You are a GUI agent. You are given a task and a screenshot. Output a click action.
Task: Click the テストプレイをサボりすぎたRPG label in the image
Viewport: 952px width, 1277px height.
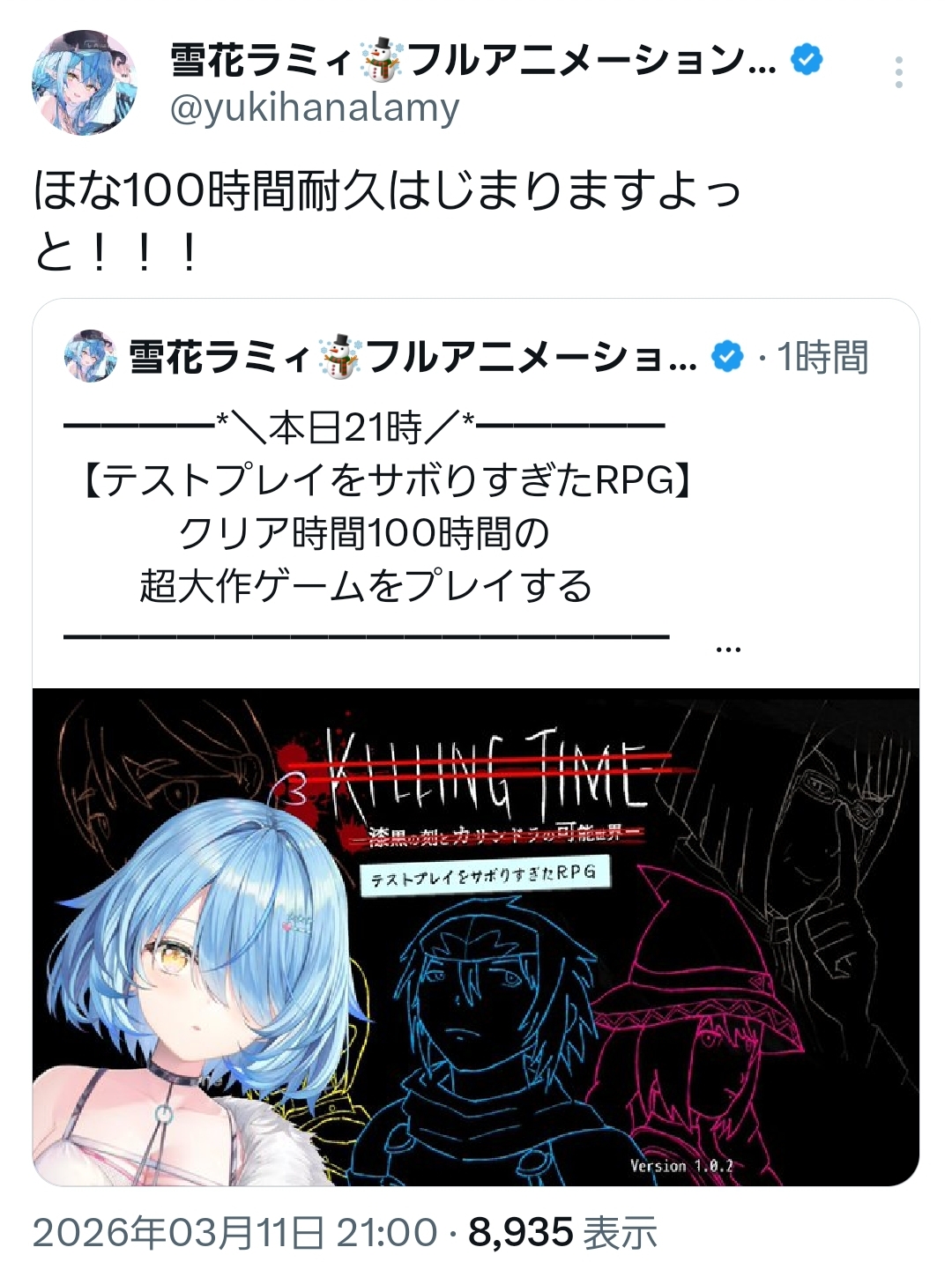[x=485, y=875]
